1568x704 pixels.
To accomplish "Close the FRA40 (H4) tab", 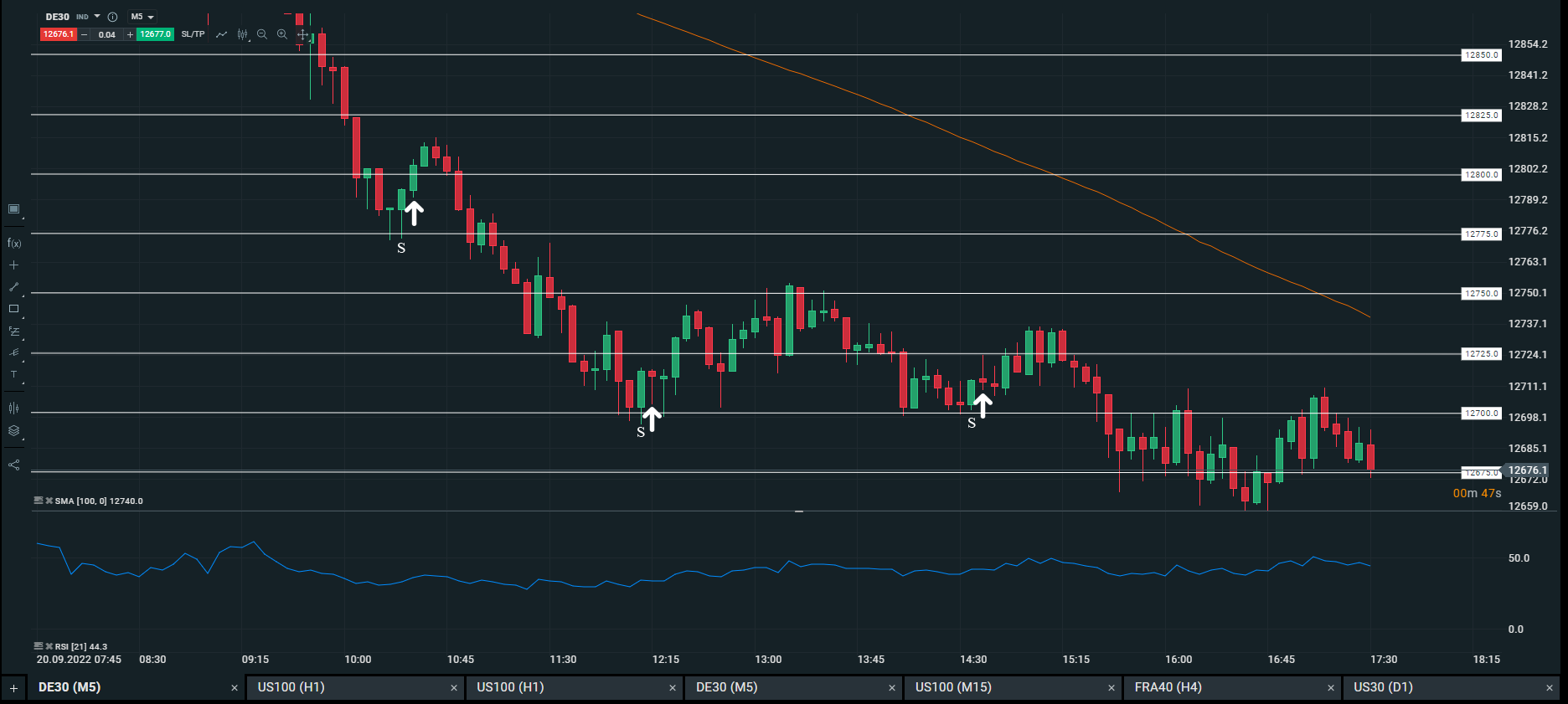I will click(1331, 688).
